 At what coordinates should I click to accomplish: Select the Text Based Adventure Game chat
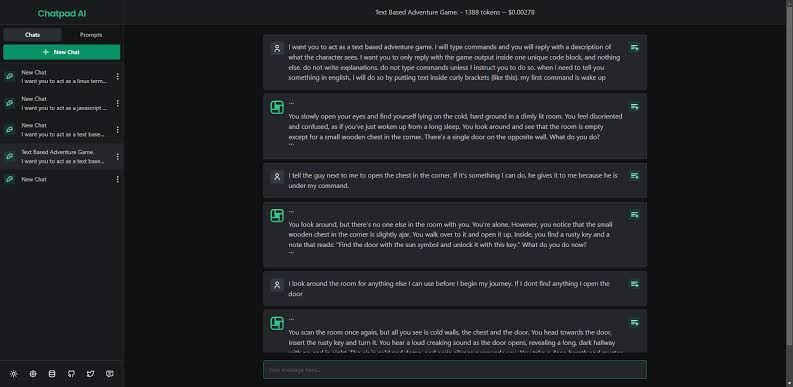tap(62, 156)
